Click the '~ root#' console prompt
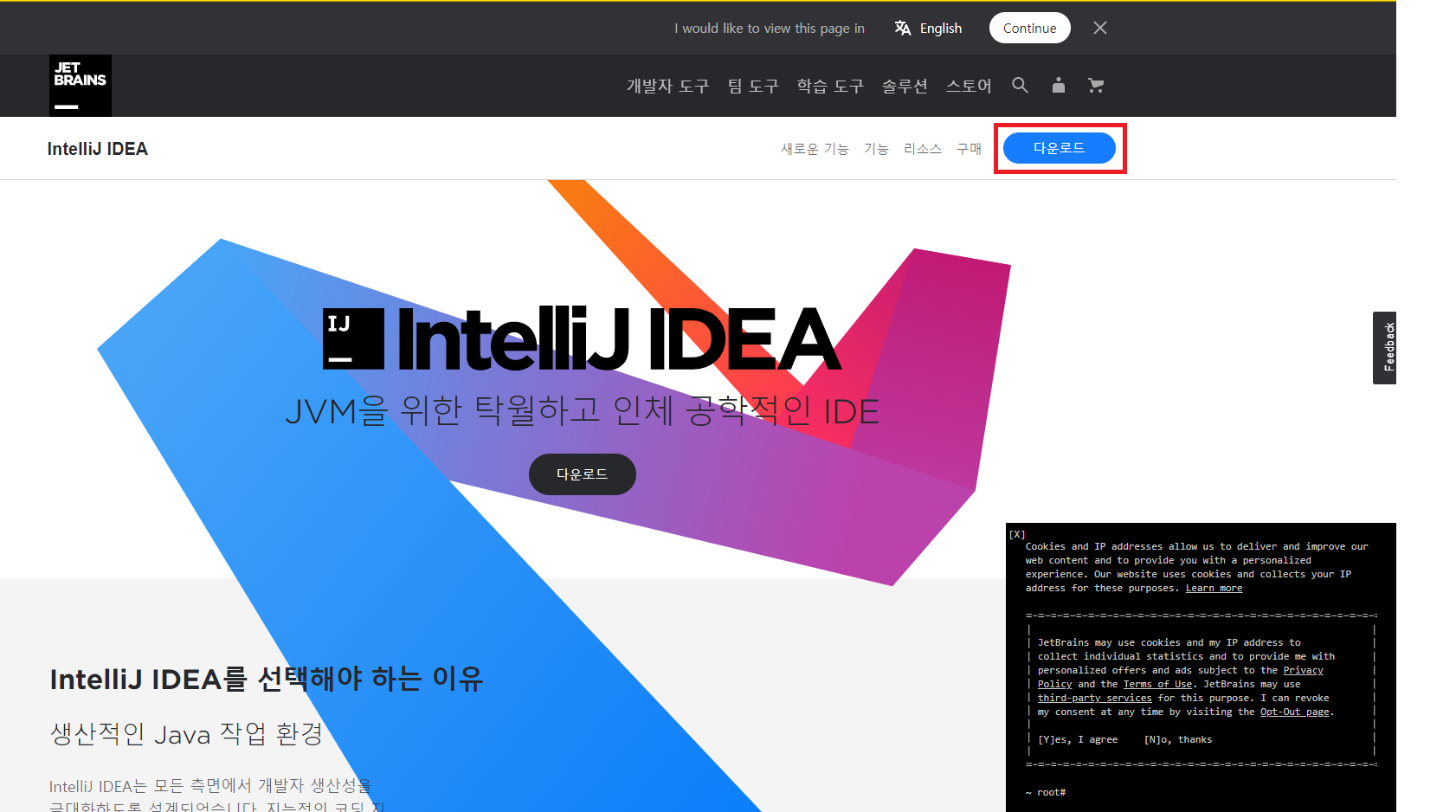Screen dimensions: 1456x812 (1046, 792)
